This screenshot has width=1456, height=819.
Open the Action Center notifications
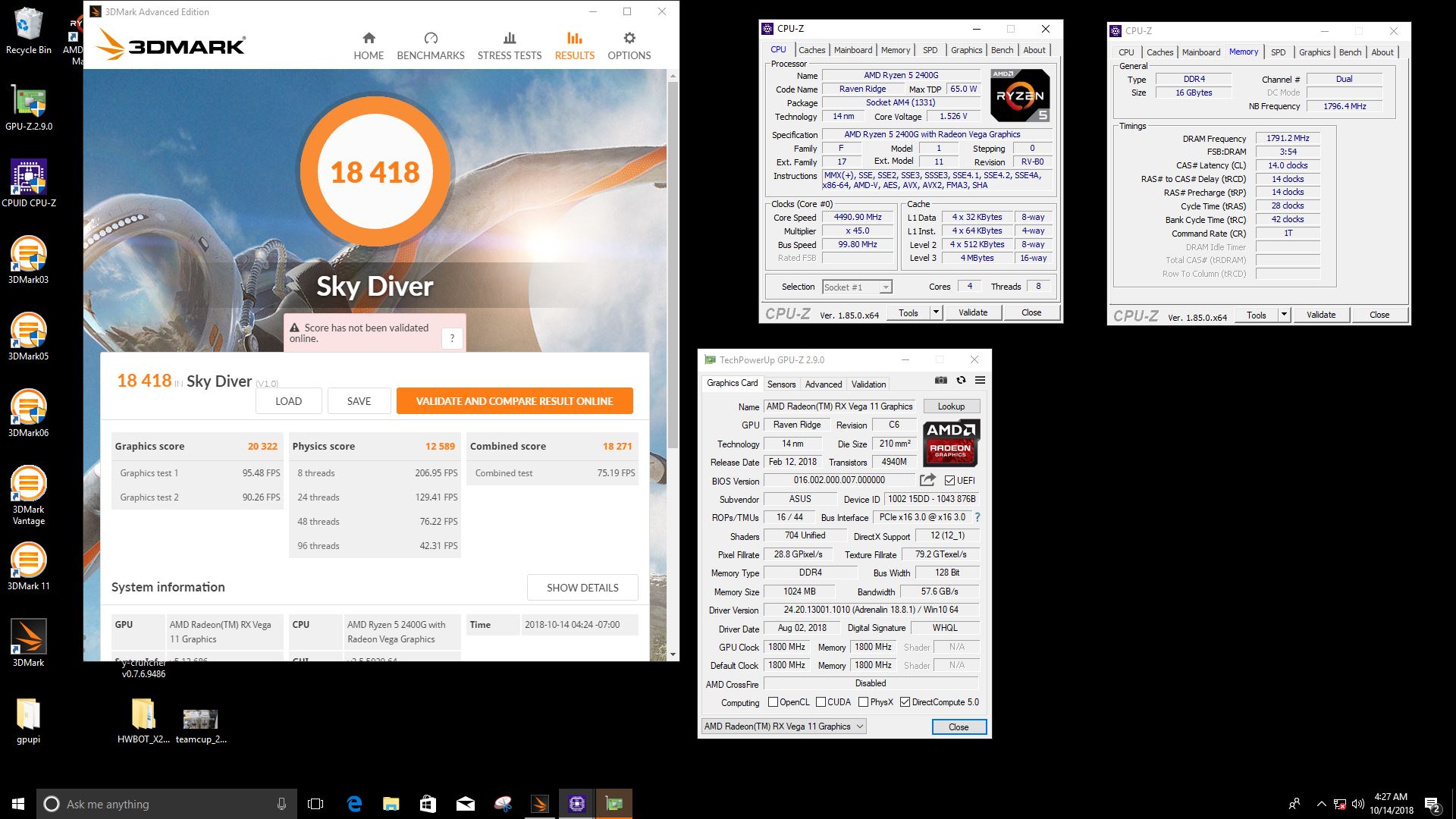[x=1432, y=804]
